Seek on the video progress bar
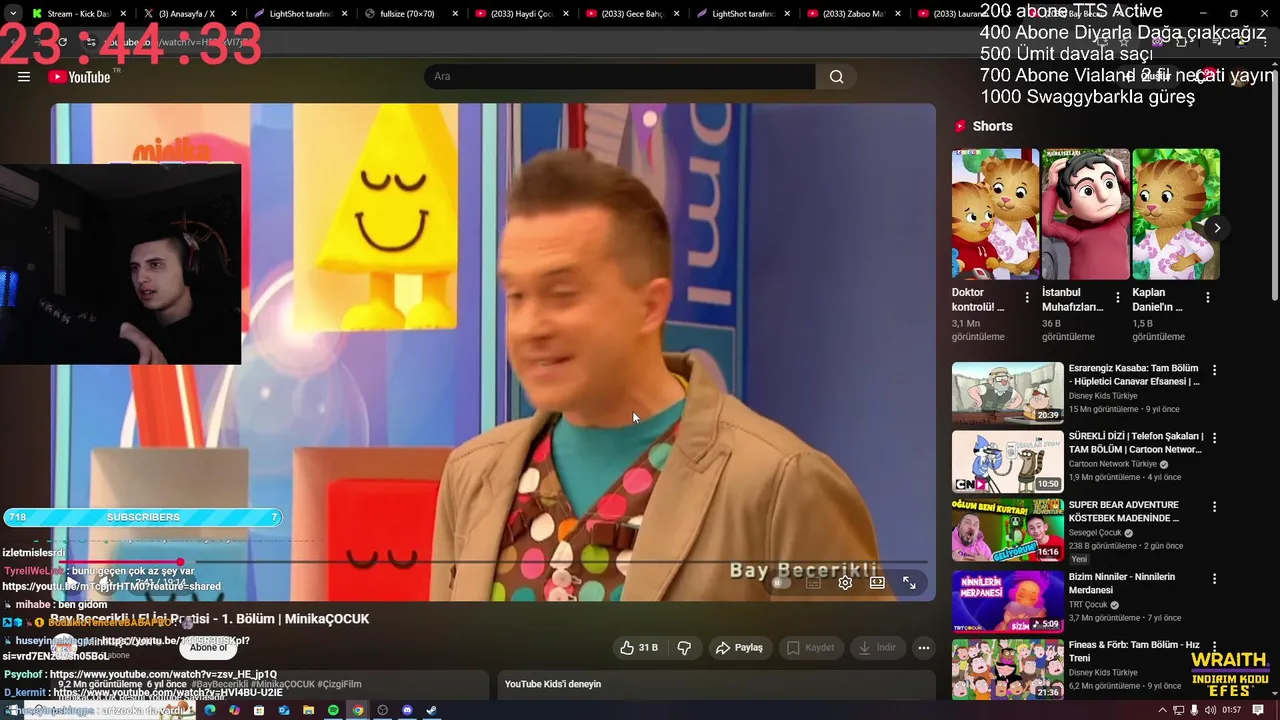The height and width of the screenshot is (720, 1280). (493, 562)
